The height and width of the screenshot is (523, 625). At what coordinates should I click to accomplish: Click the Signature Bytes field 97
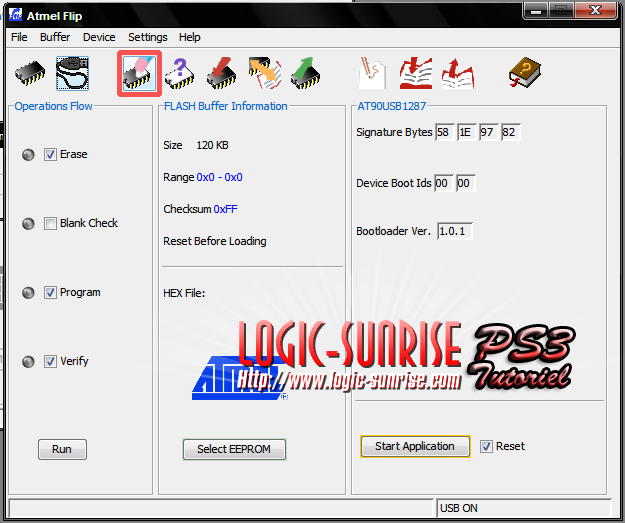489,132
